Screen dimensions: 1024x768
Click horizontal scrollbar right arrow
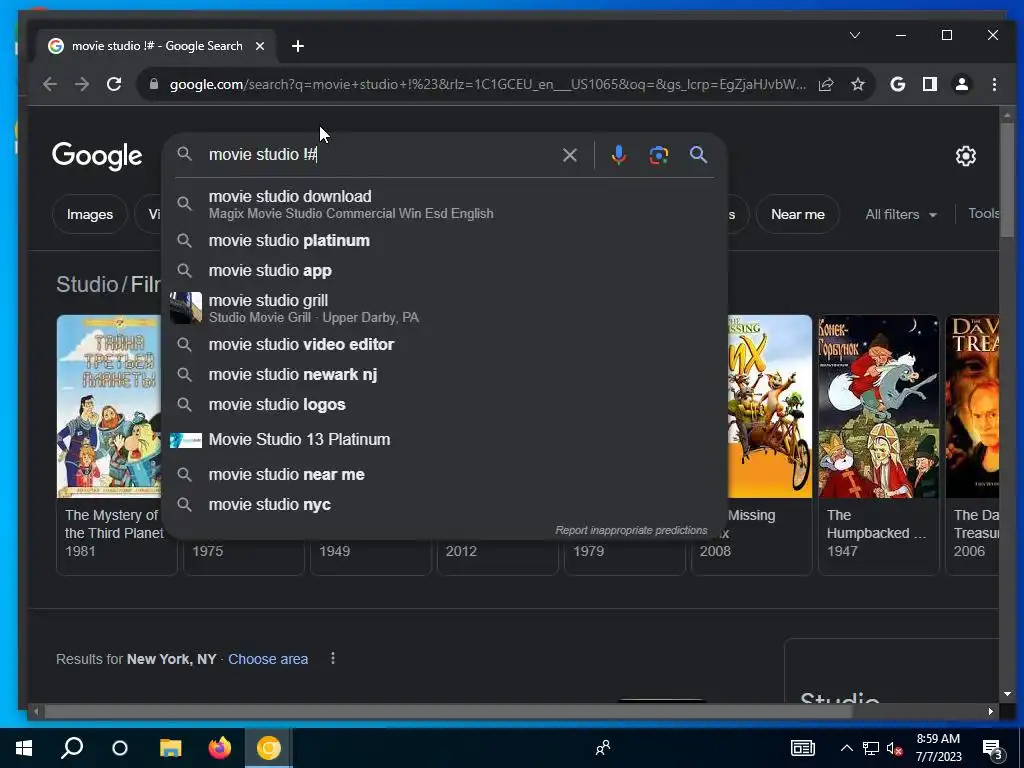(x=991, y=712)
